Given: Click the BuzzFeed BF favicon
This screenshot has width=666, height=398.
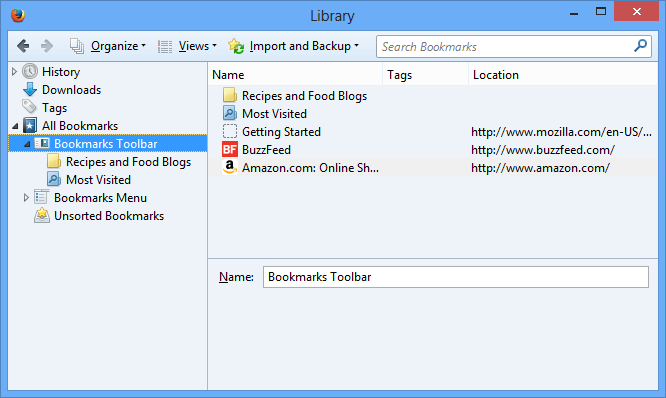Looking at the screenshot, I should [x=230, y=150].
